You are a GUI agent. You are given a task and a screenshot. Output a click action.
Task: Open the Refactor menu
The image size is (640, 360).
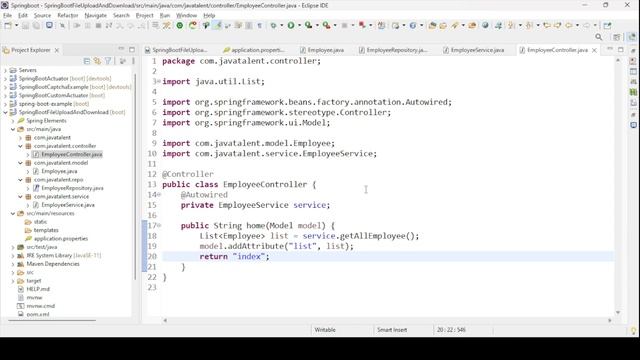[x=68, y=15]
